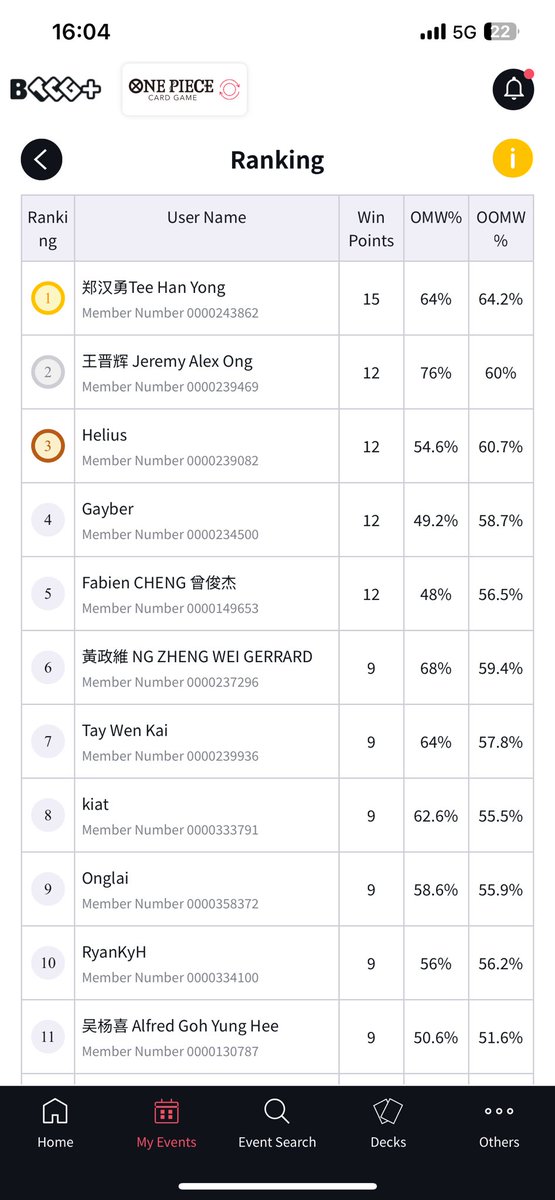Viewport: 555px width, 1200px height.
Task: Select player Helius row
Action: pyautogui.click(x=278, y=447)
